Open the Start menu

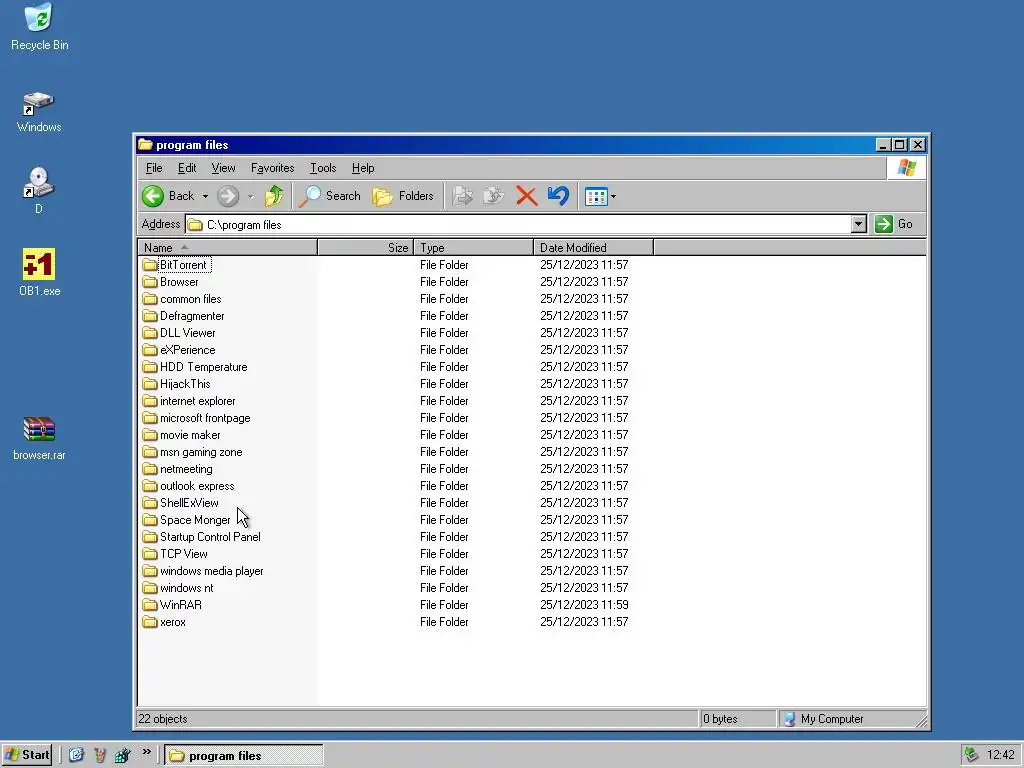pyautogui.click(x=27, y=755)
